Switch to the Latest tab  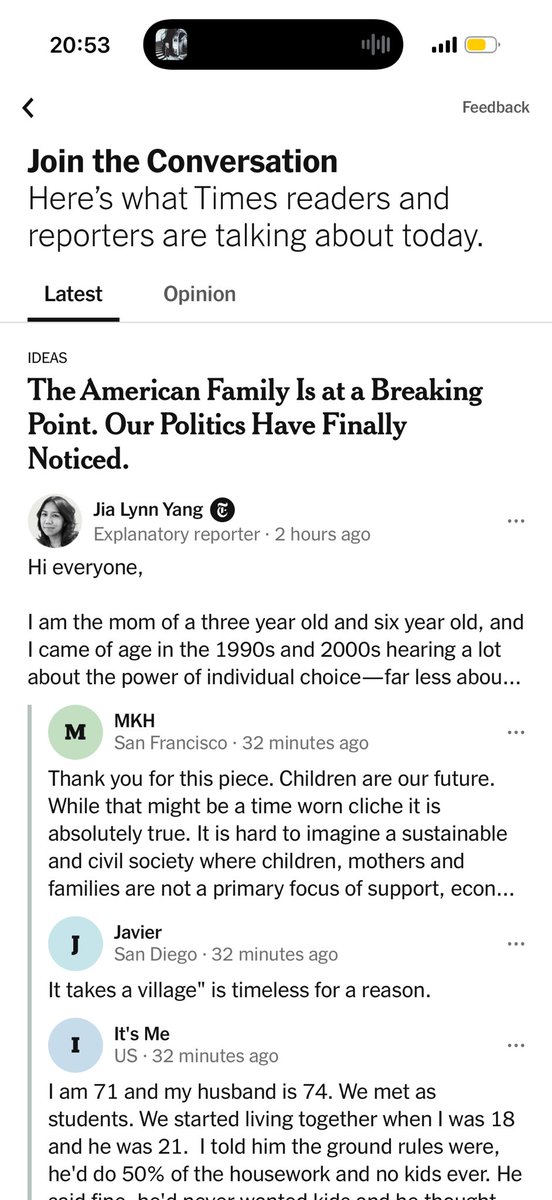pyautogui.click(x=73, y=294)
